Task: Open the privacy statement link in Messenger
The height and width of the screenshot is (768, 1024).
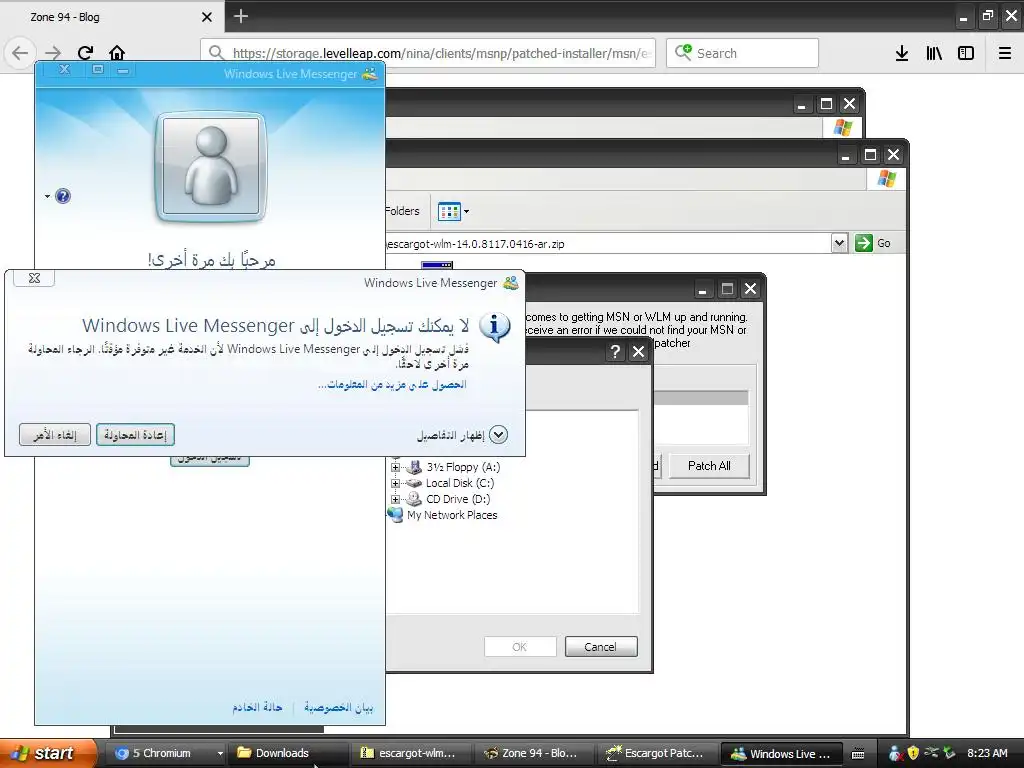Action: 338,707
